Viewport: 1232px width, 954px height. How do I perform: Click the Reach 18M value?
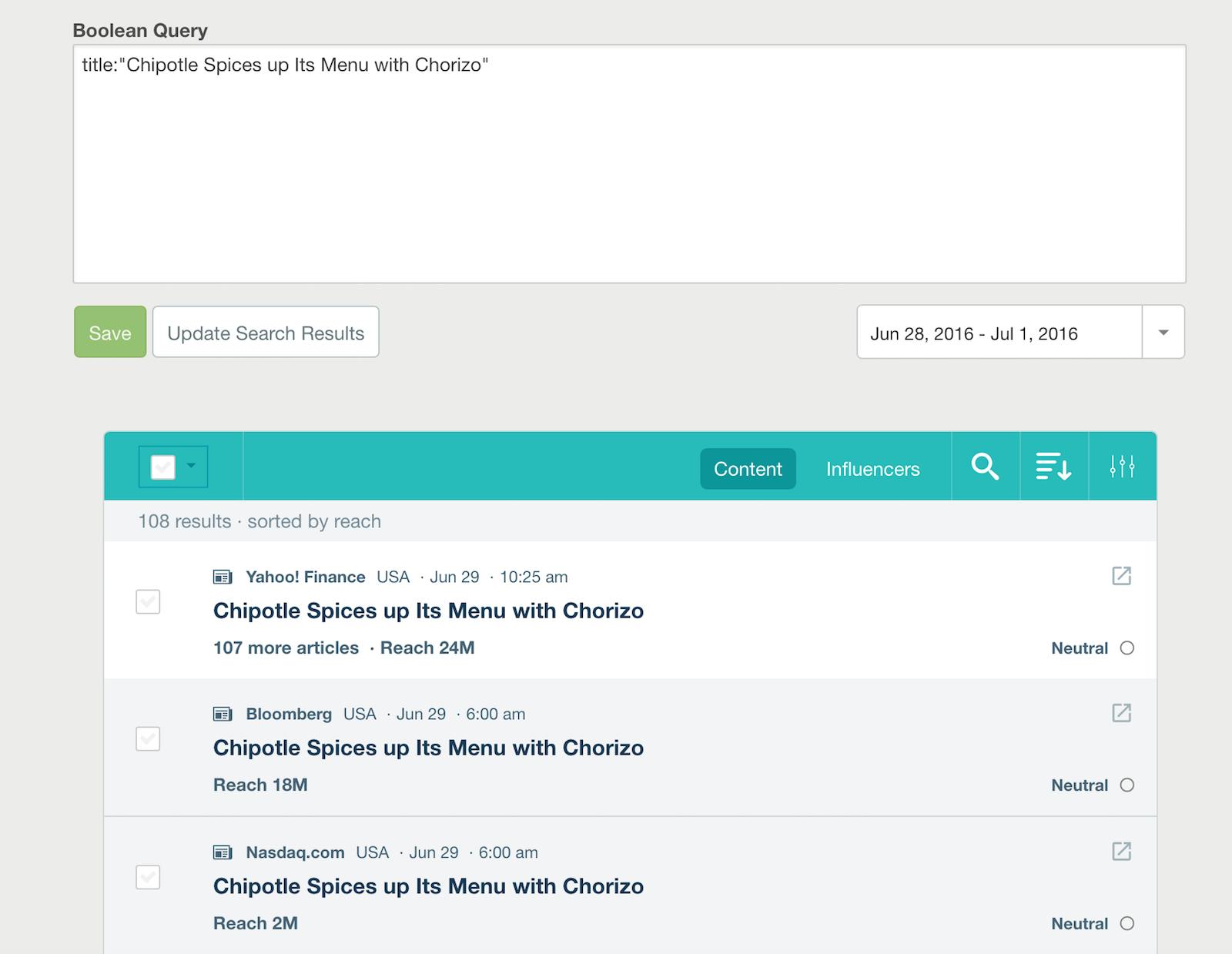tap(260, 785)
